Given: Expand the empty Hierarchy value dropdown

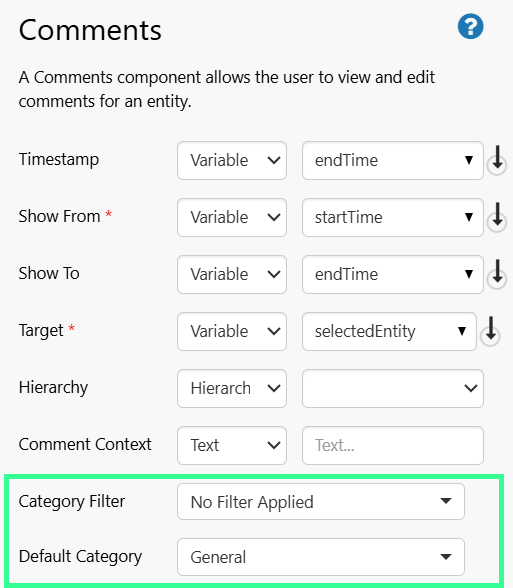Looking at the screenshot, I should [393, 388].
